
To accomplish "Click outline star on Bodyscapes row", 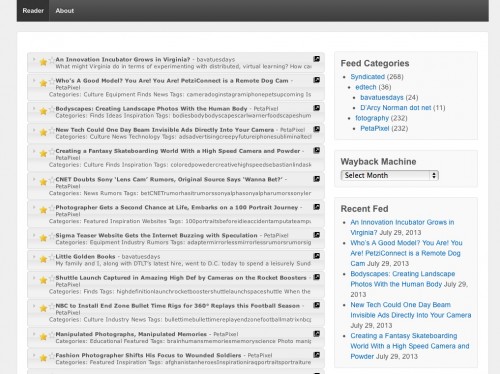I will (52, 109).
